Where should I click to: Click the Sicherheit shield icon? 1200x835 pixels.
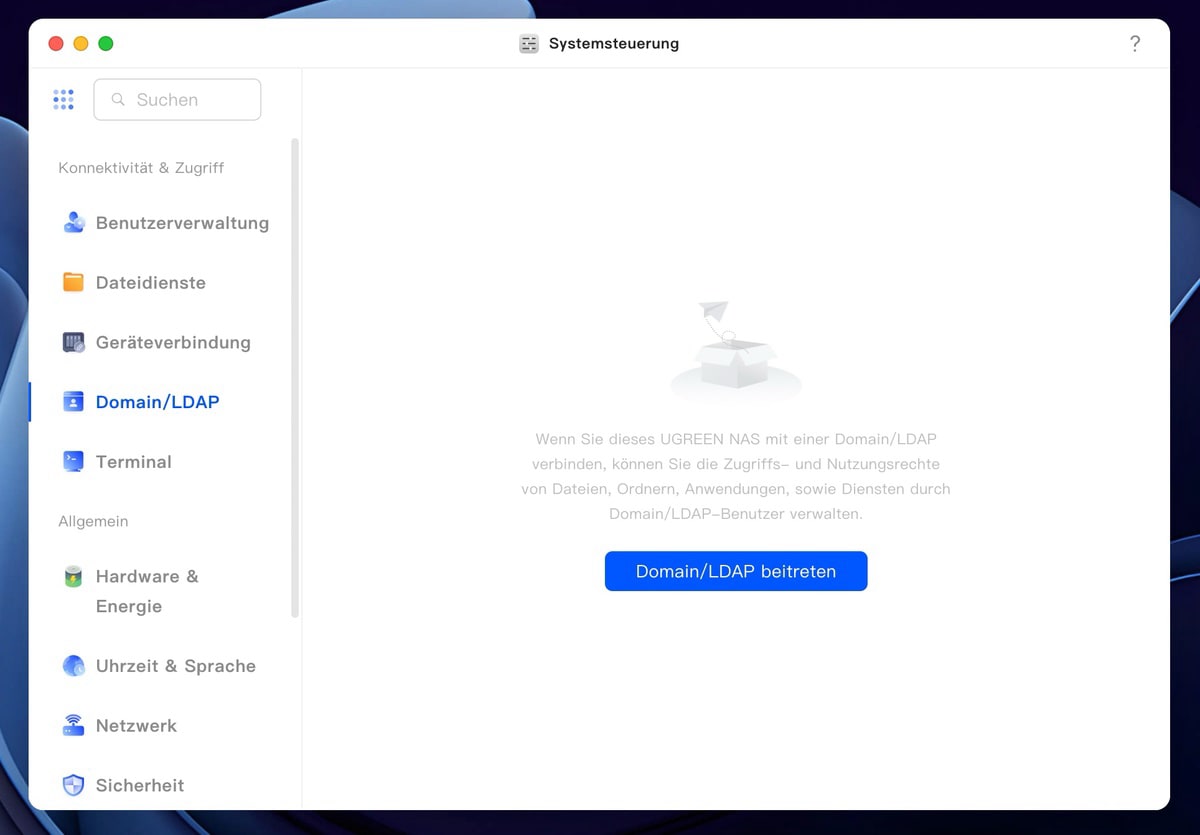73,785
